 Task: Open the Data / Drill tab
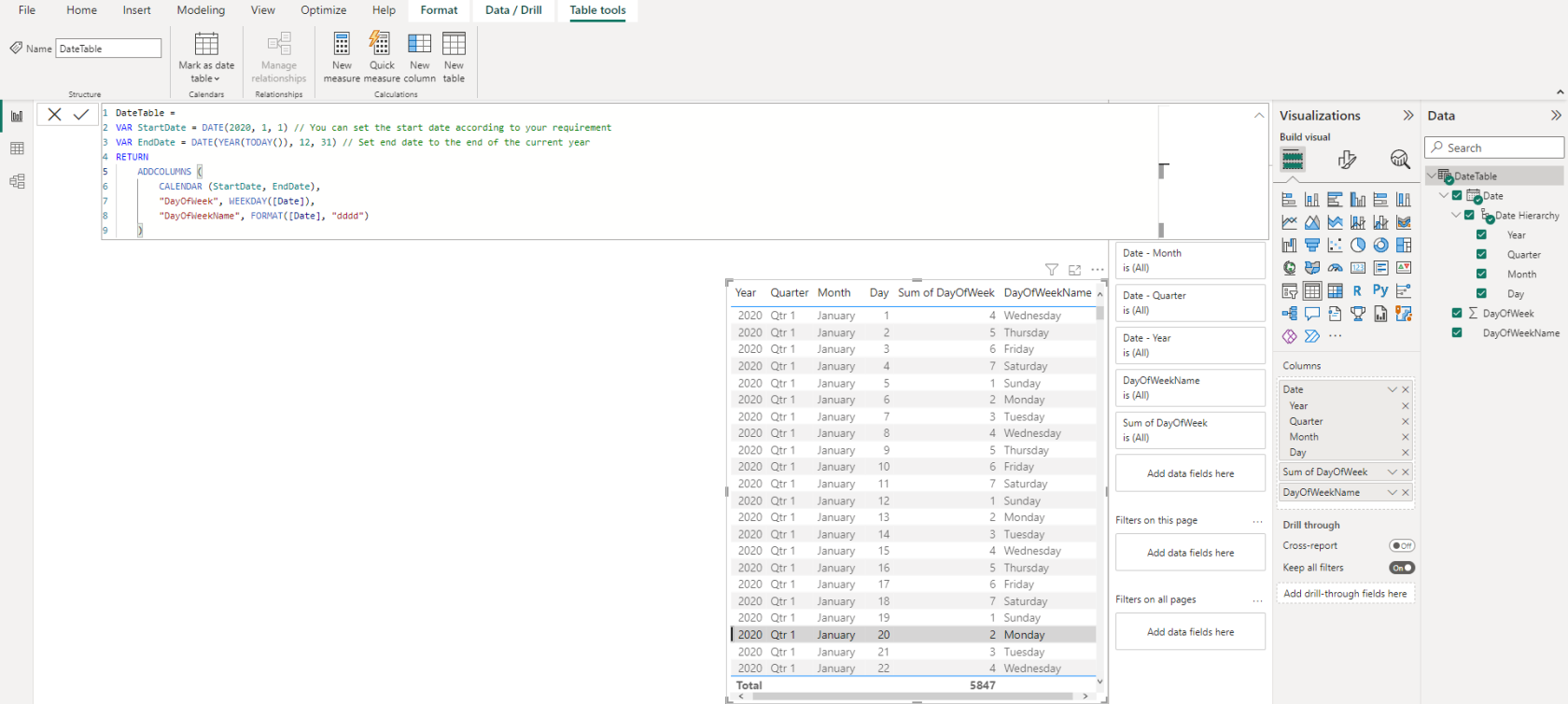(513, 10)
